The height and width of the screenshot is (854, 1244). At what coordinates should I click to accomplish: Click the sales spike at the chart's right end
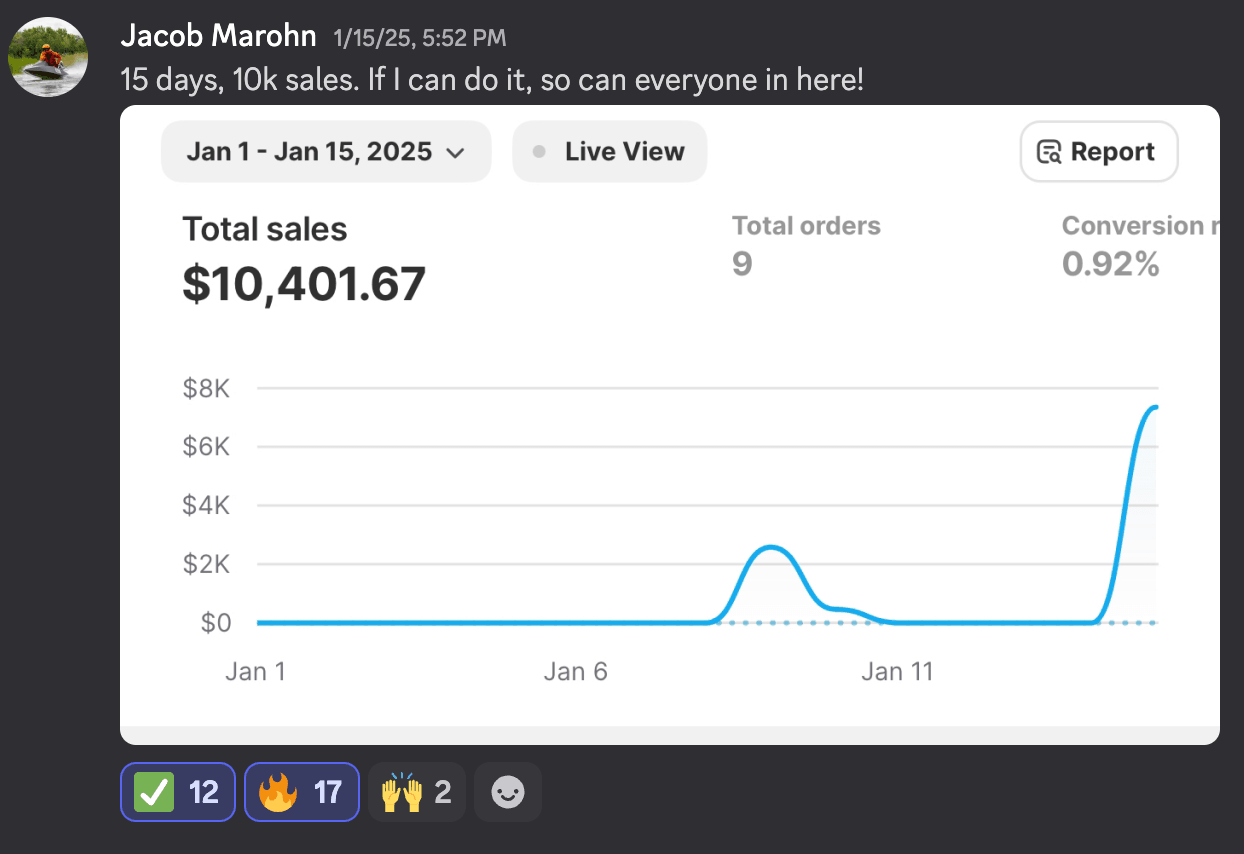click(x=1150, y=409)
